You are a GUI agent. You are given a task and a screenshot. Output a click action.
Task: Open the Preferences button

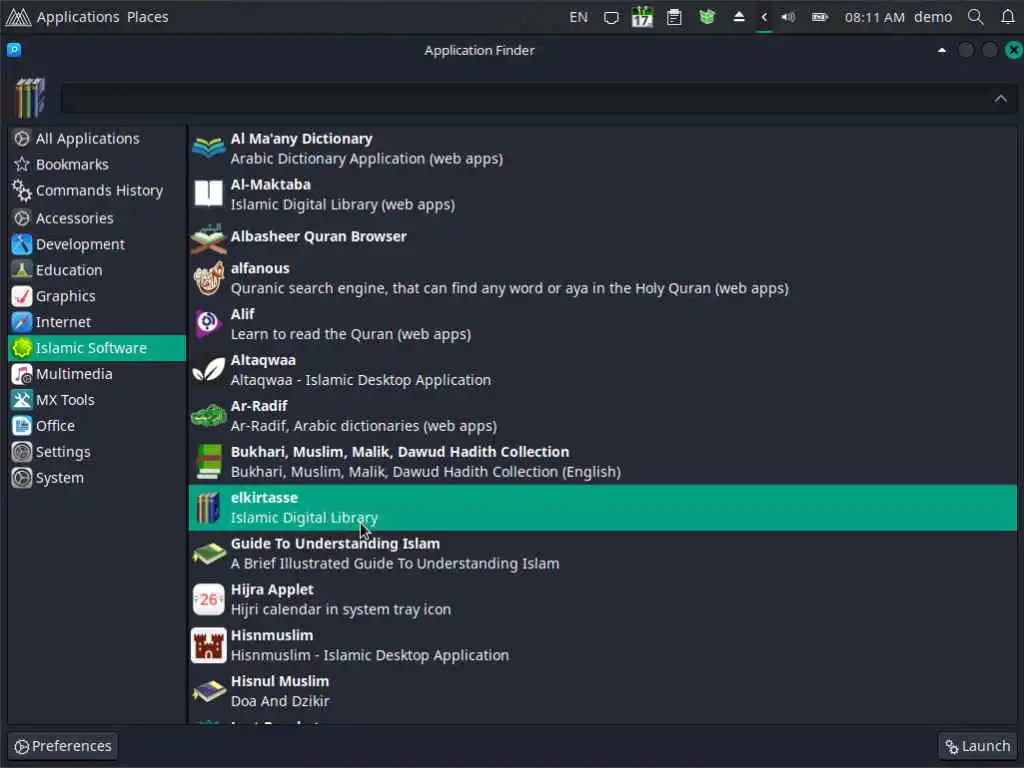[63, 746]
